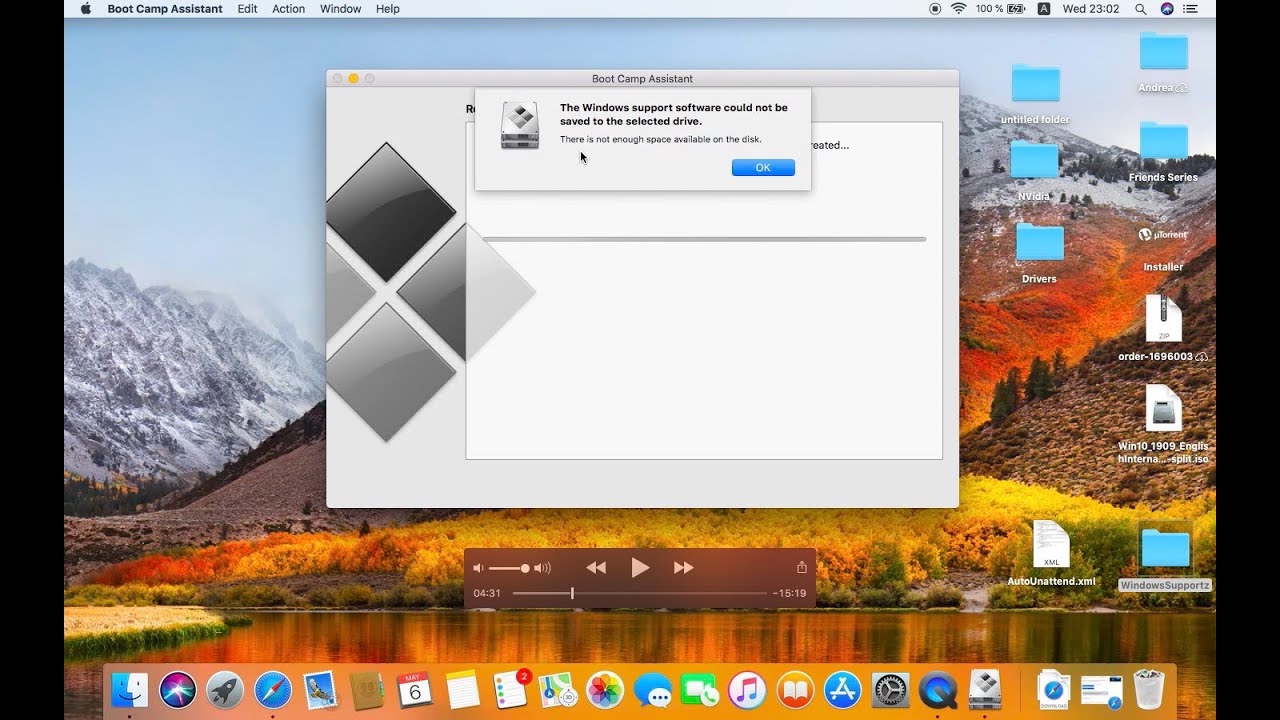This screenshot has width=1280, height=720.
Task: Open Launchpad in the Dock
Action: (225, 690)
